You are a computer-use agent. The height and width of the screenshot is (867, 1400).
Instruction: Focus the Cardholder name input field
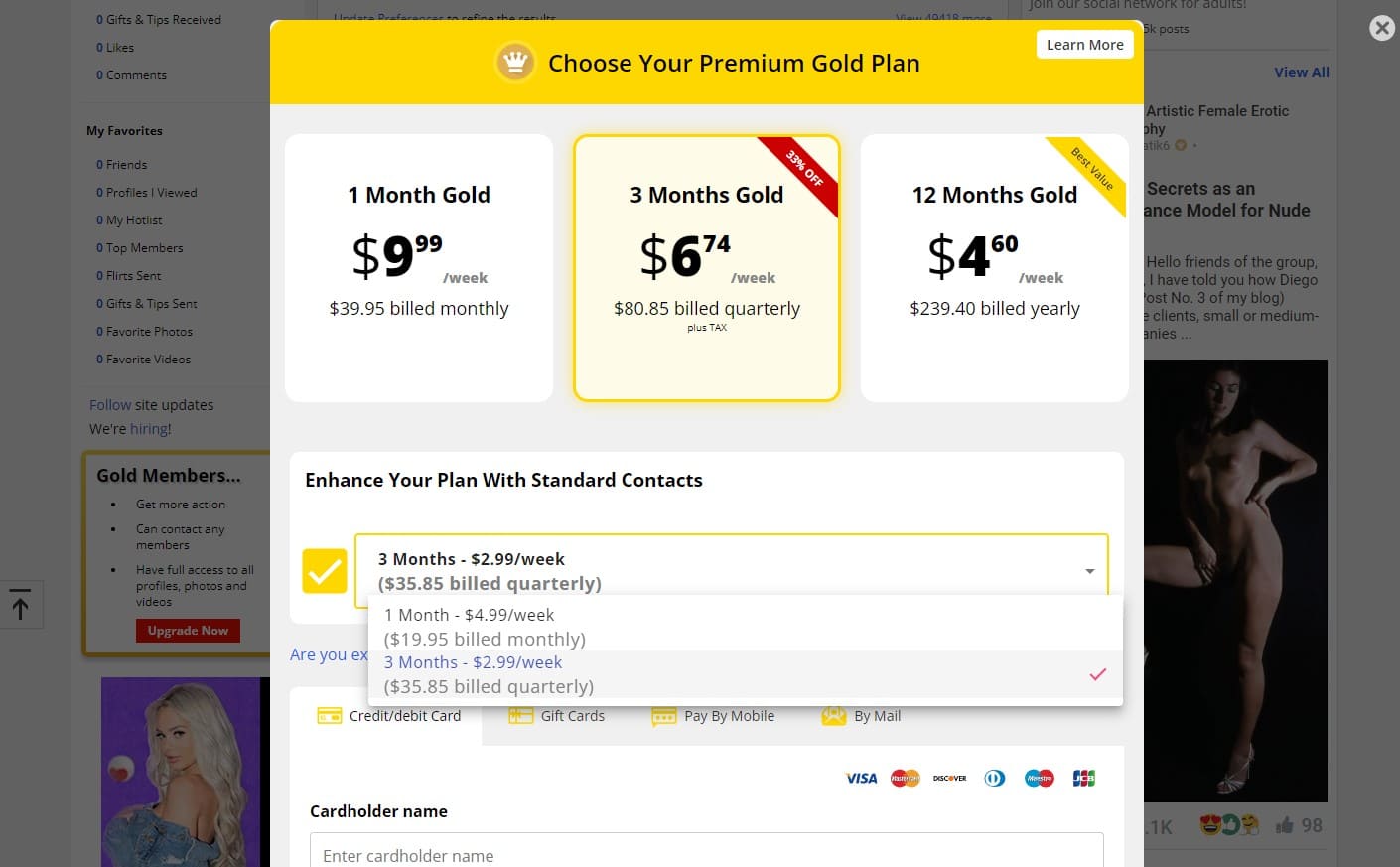(x=706, y=854)
